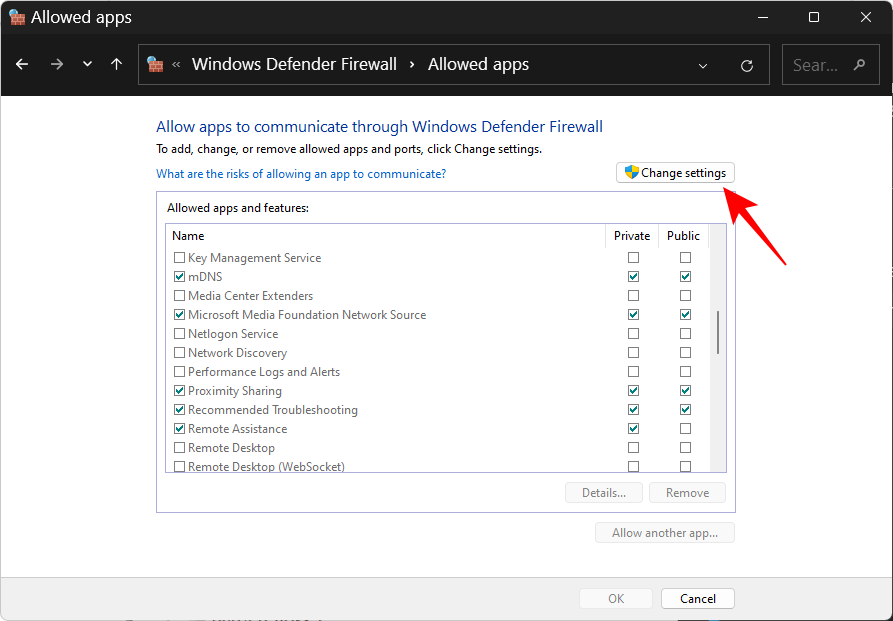The width and height of the screenshot is (893, 621).
Task: Uncheck the mDNS allowed app
Action: coord(179,276)
